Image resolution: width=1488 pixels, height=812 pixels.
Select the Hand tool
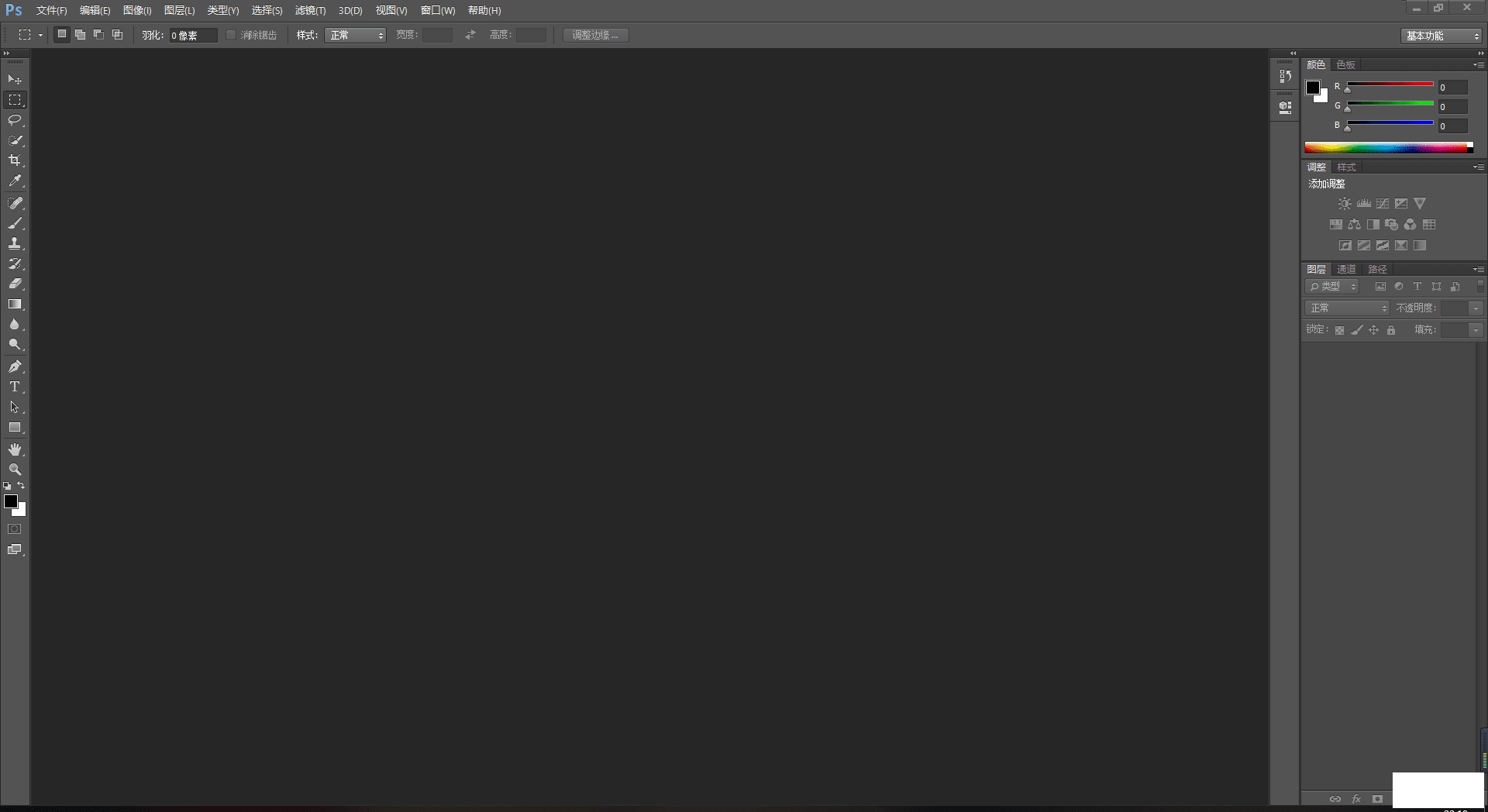coord(15,449)
